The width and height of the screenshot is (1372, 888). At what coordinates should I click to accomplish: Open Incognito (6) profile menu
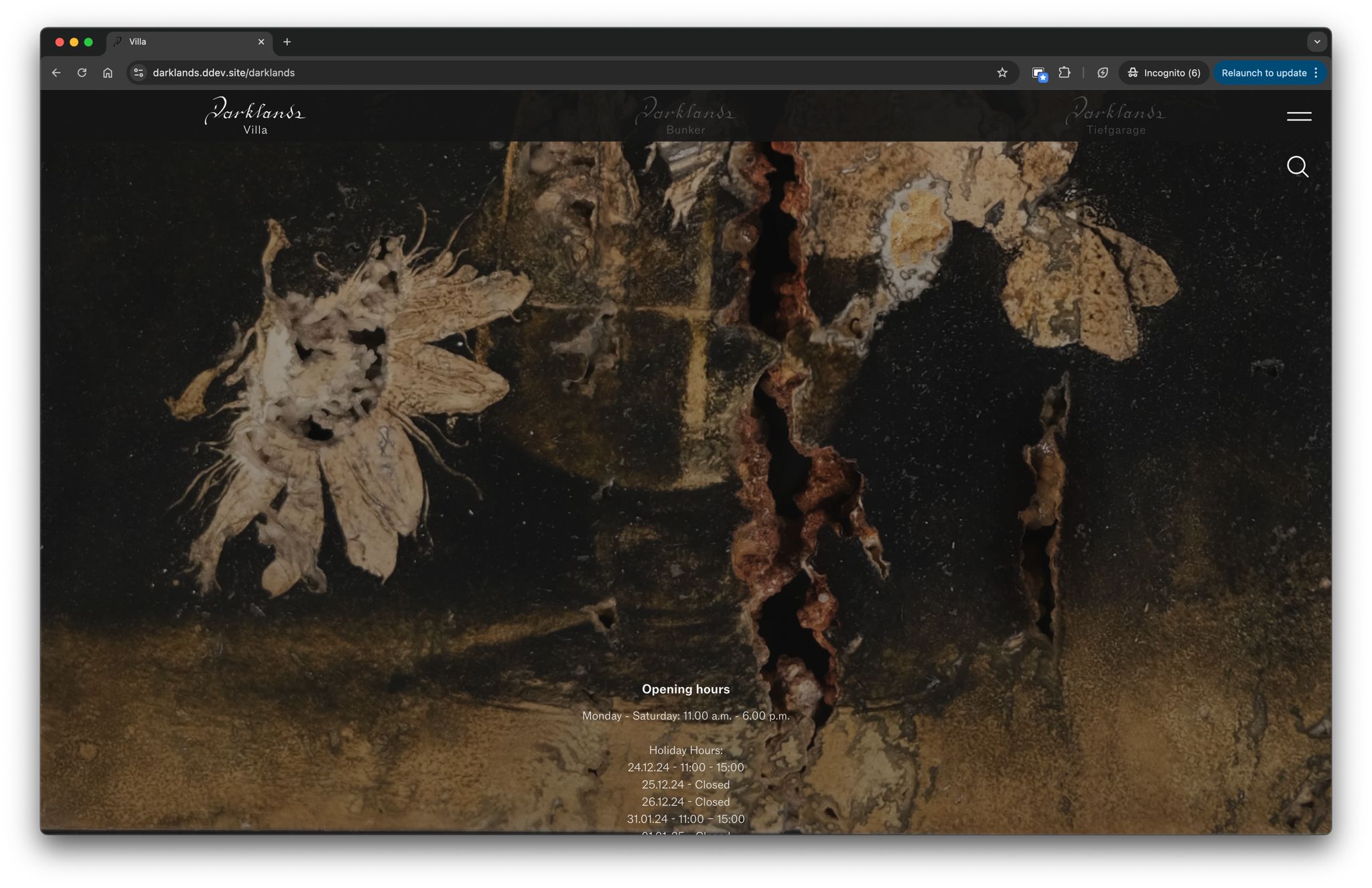[x=1164, y=73]
